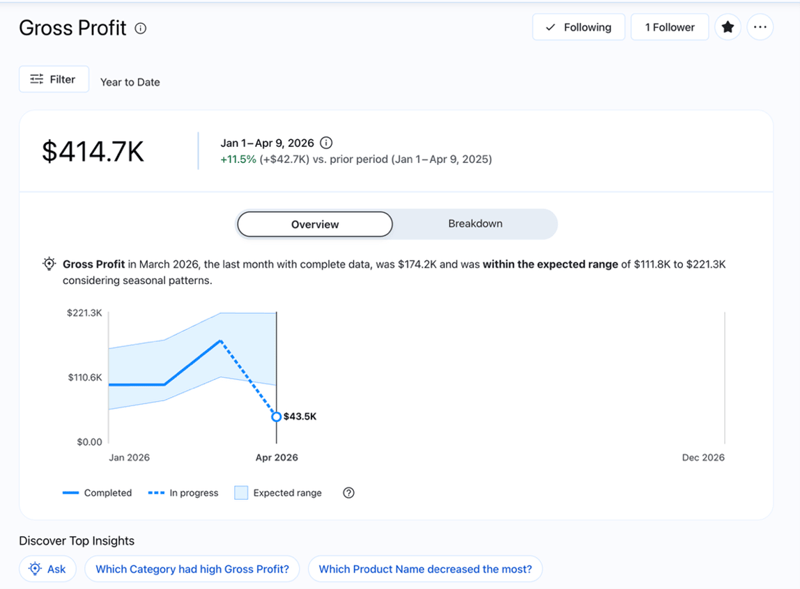The height and width of the screenshot is (589, 800).
Task: Click the 1 Follower button
Action: click(669, 27)
